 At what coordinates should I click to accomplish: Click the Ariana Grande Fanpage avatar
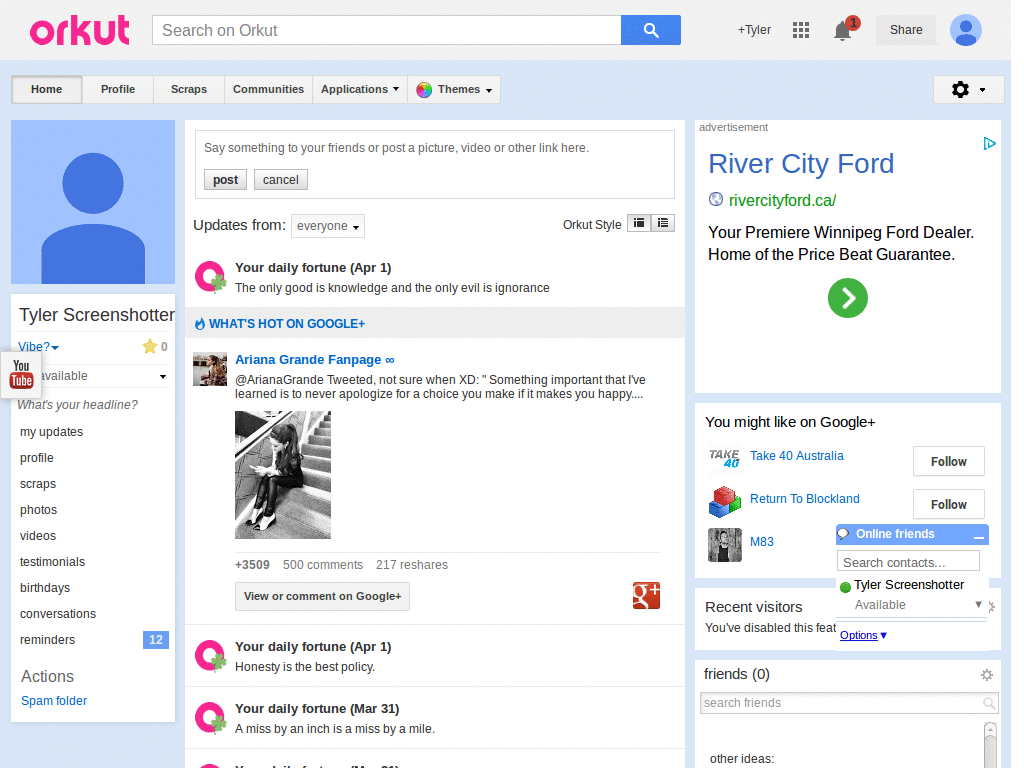210,369
